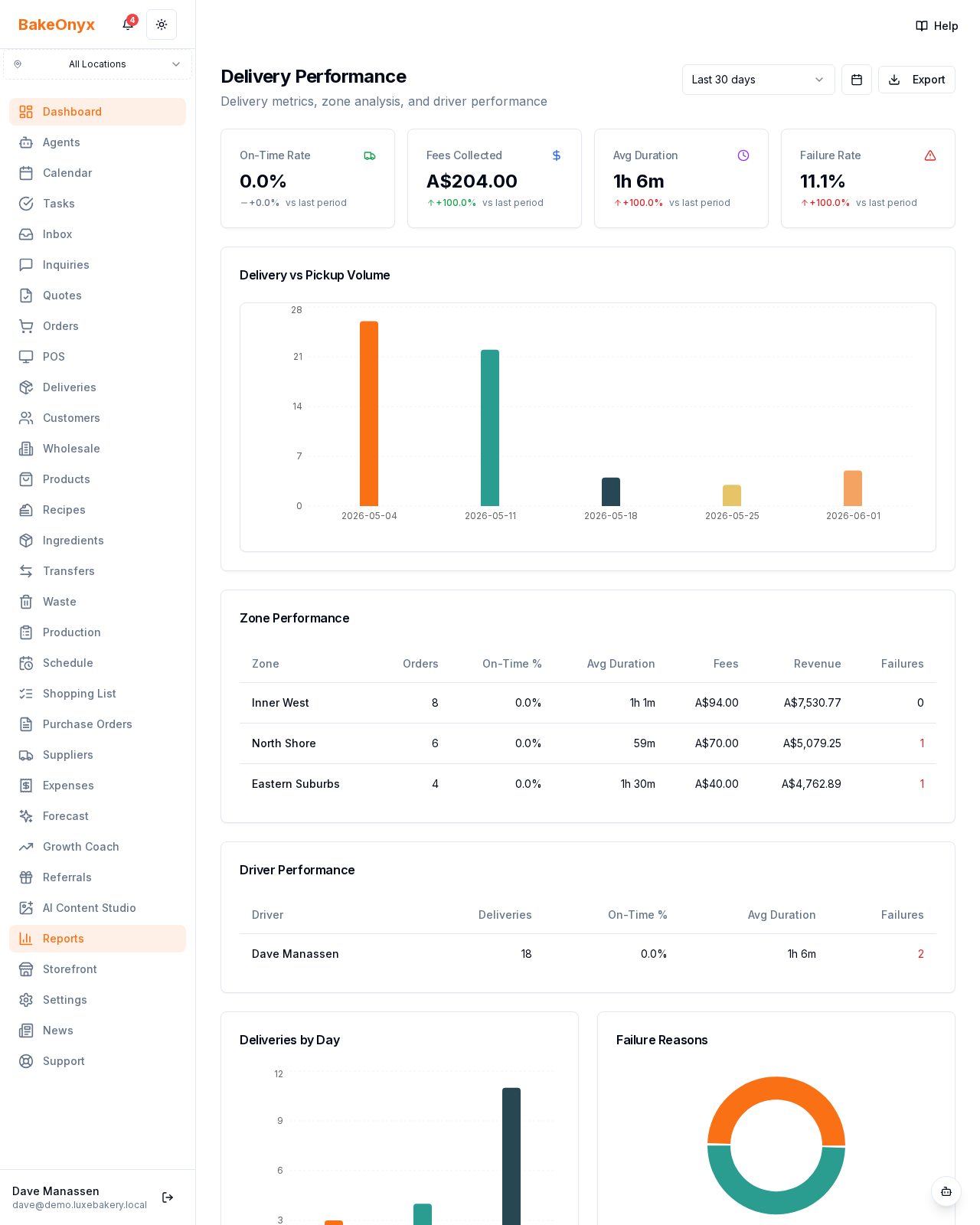Click the Products bag icon
This screenshot has width=980, height=1225.
click(26, 479)
